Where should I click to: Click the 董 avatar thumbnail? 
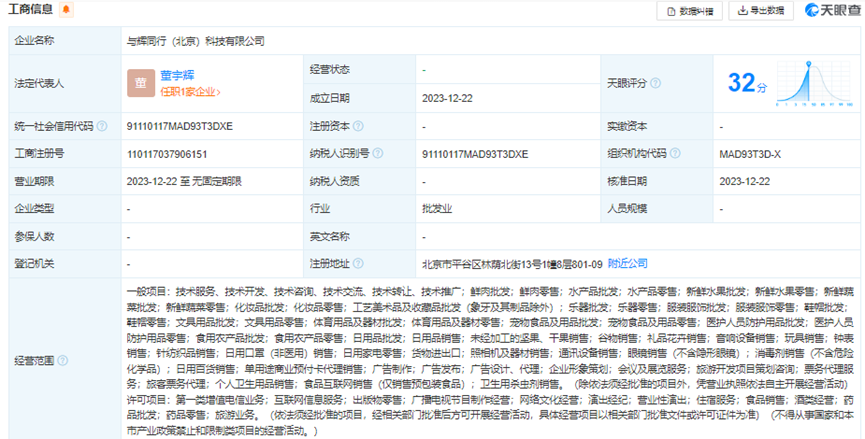[x=141, y=83]
